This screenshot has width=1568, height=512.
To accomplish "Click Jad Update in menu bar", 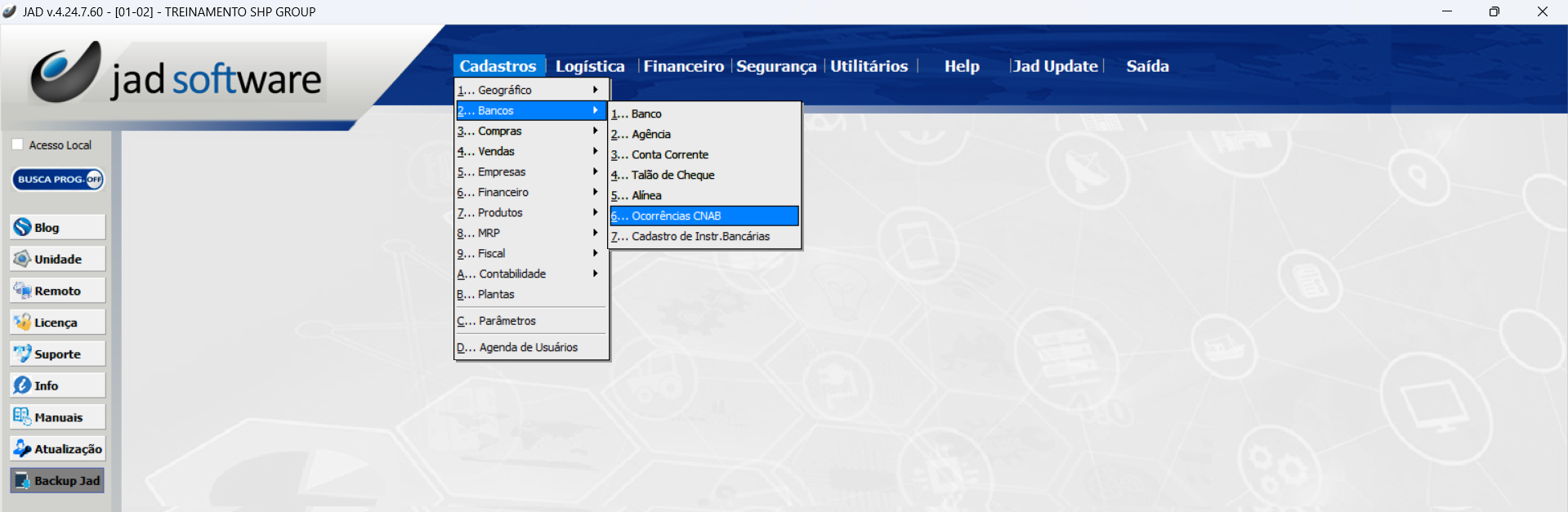I will click(1055, 66).
